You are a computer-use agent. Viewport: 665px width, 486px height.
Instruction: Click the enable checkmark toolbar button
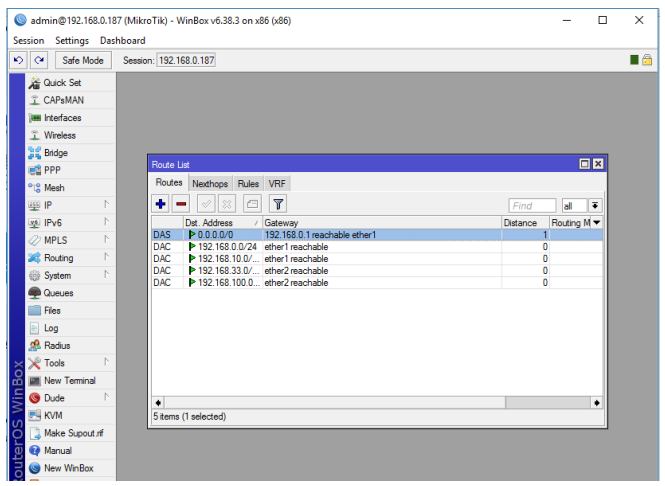click(x=206, y=204)
